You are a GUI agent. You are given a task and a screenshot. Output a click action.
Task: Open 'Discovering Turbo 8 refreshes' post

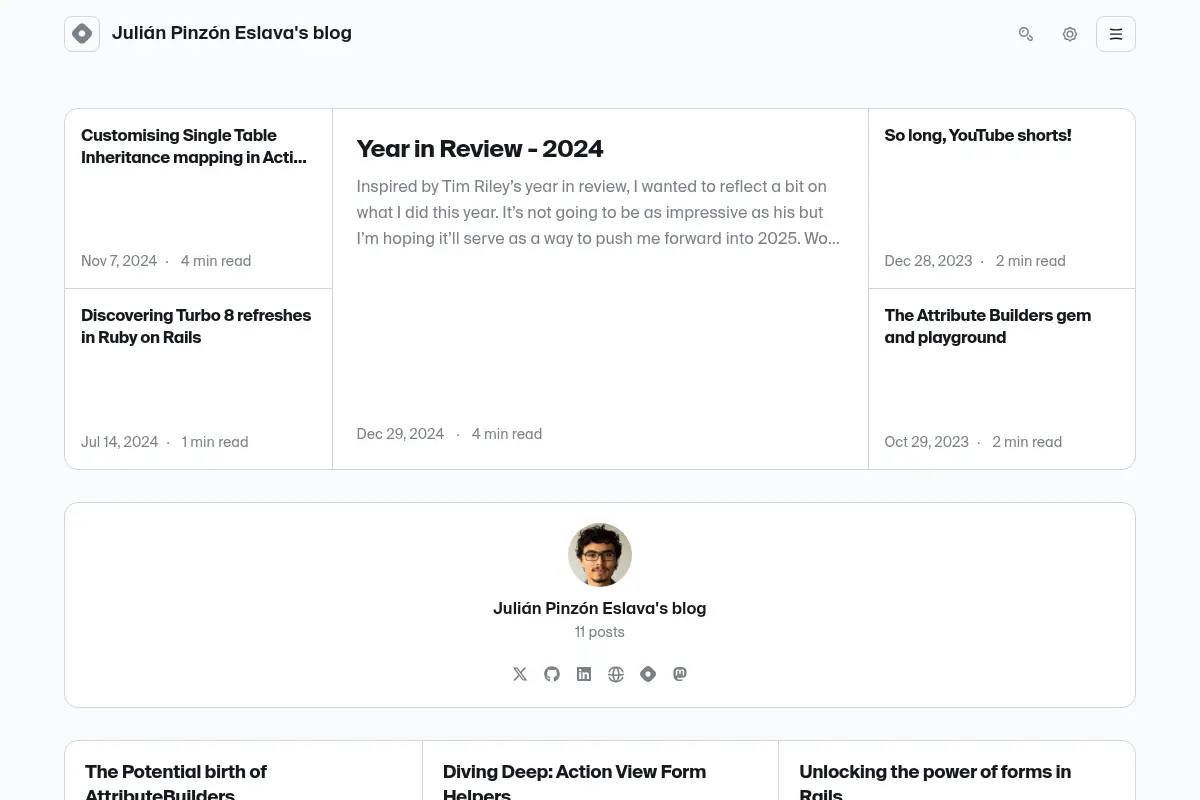[196, 326]
